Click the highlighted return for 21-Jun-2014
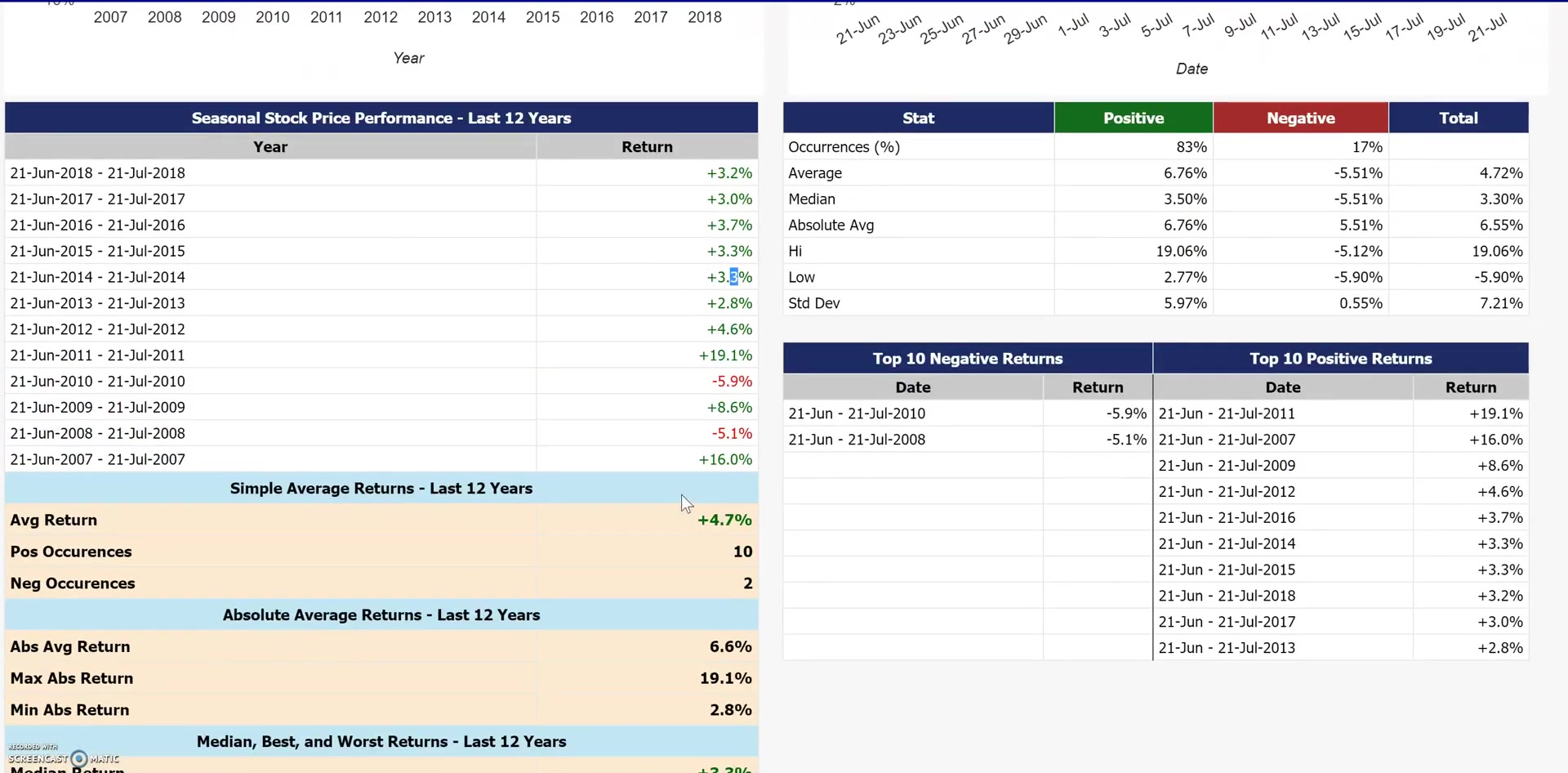Image resolution: width=1568 pixels, height=773 pixels. (x=729, y=277)
